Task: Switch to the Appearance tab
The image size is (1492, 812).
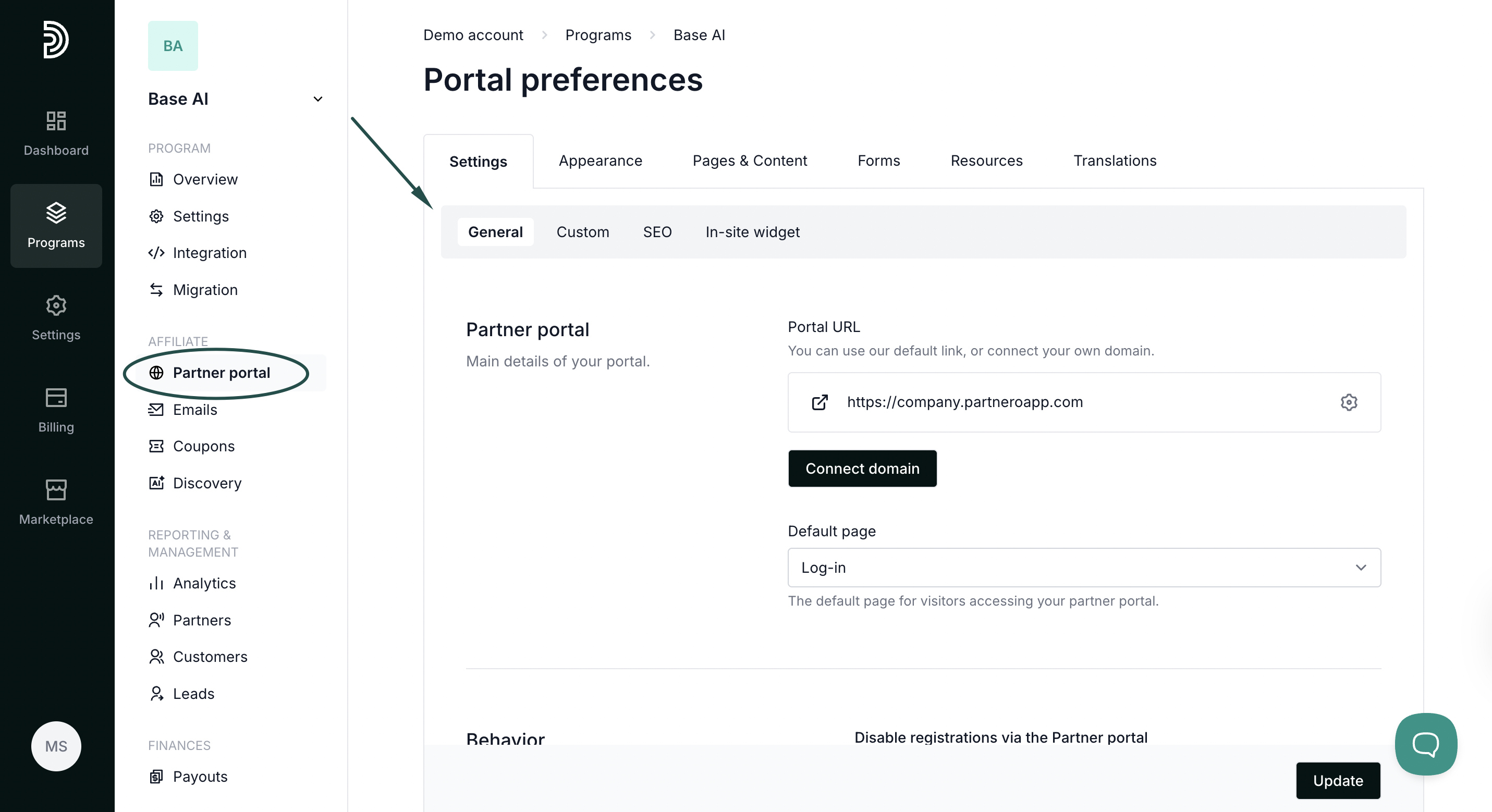Action: (600, 161)
